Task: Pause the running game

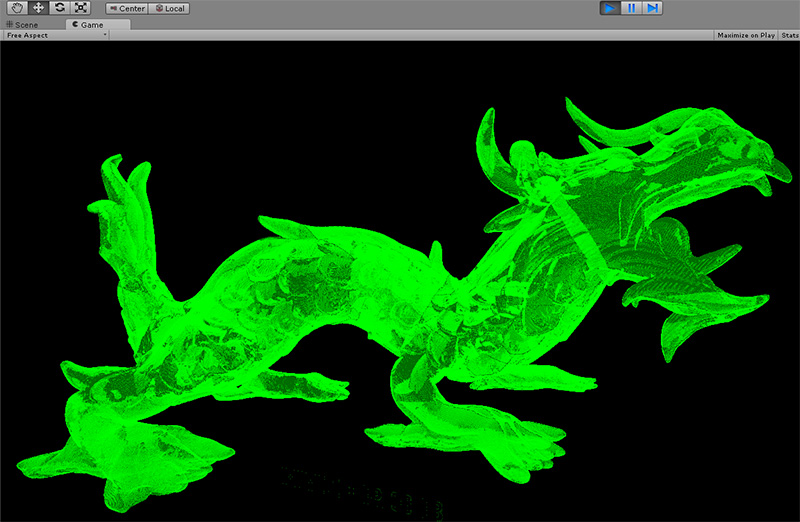Action: (x=631, y=8)
